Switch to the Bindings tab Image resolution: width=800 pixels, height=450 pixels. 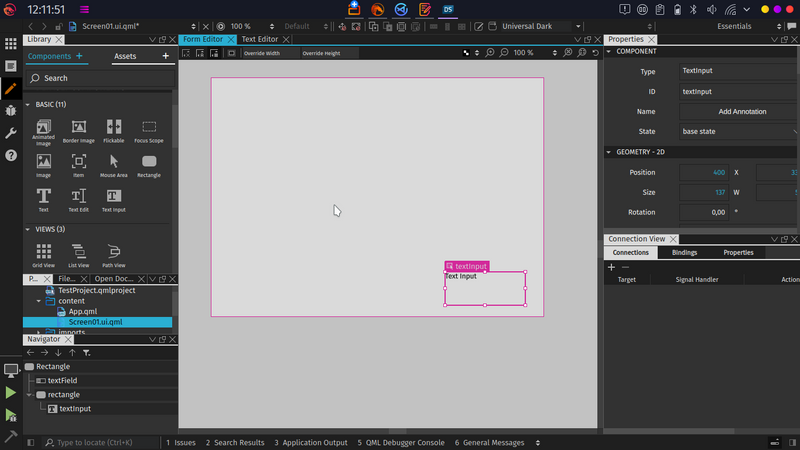tap(684, 253)
